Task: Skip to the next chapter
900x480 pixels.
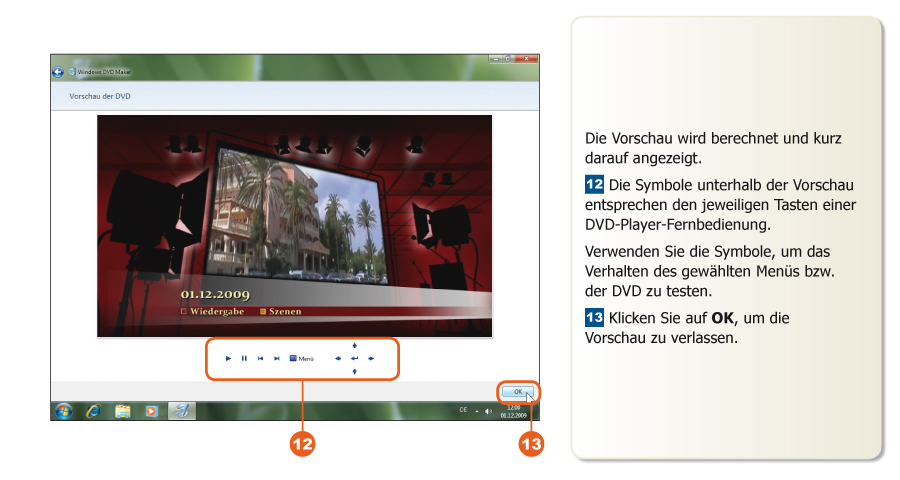Action: point(276,358)
